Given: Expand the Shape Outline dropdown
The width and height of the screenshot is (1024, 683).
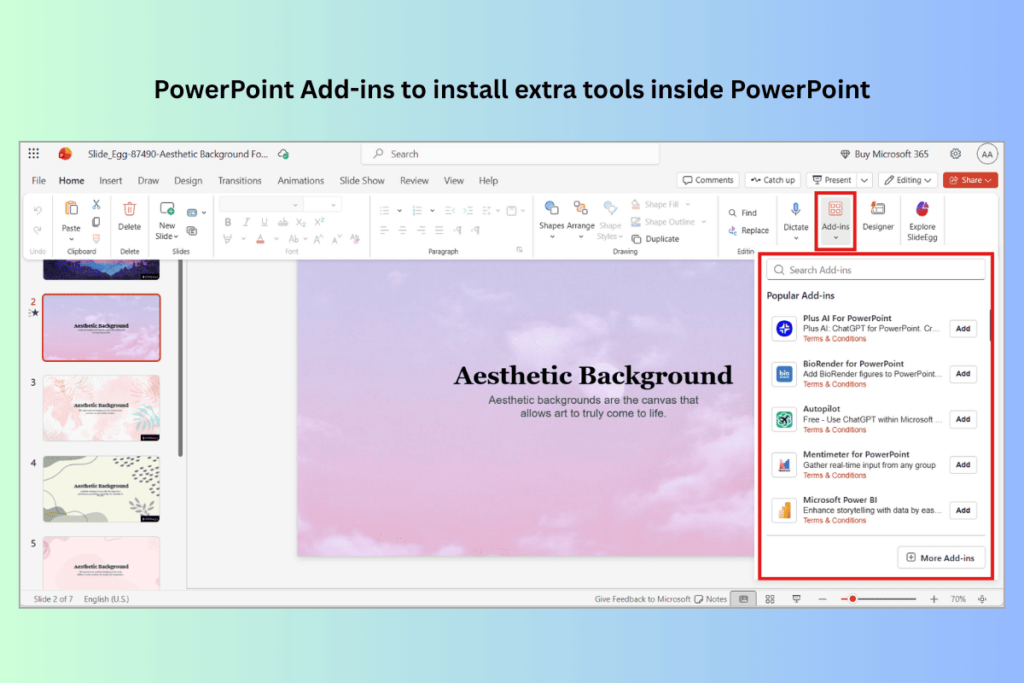Looking at the screenshot, I should click(x=704, y=222).
